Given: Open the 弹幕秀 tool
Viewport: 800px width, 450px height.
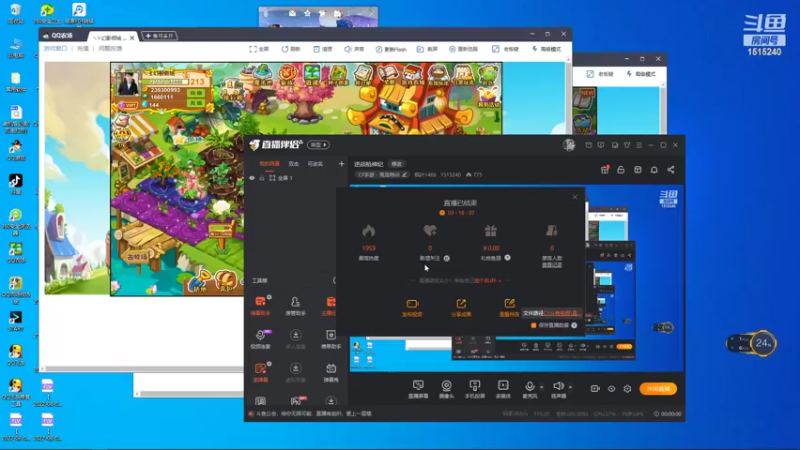Looking at the screenshot, I should click(x=331, y=372).
